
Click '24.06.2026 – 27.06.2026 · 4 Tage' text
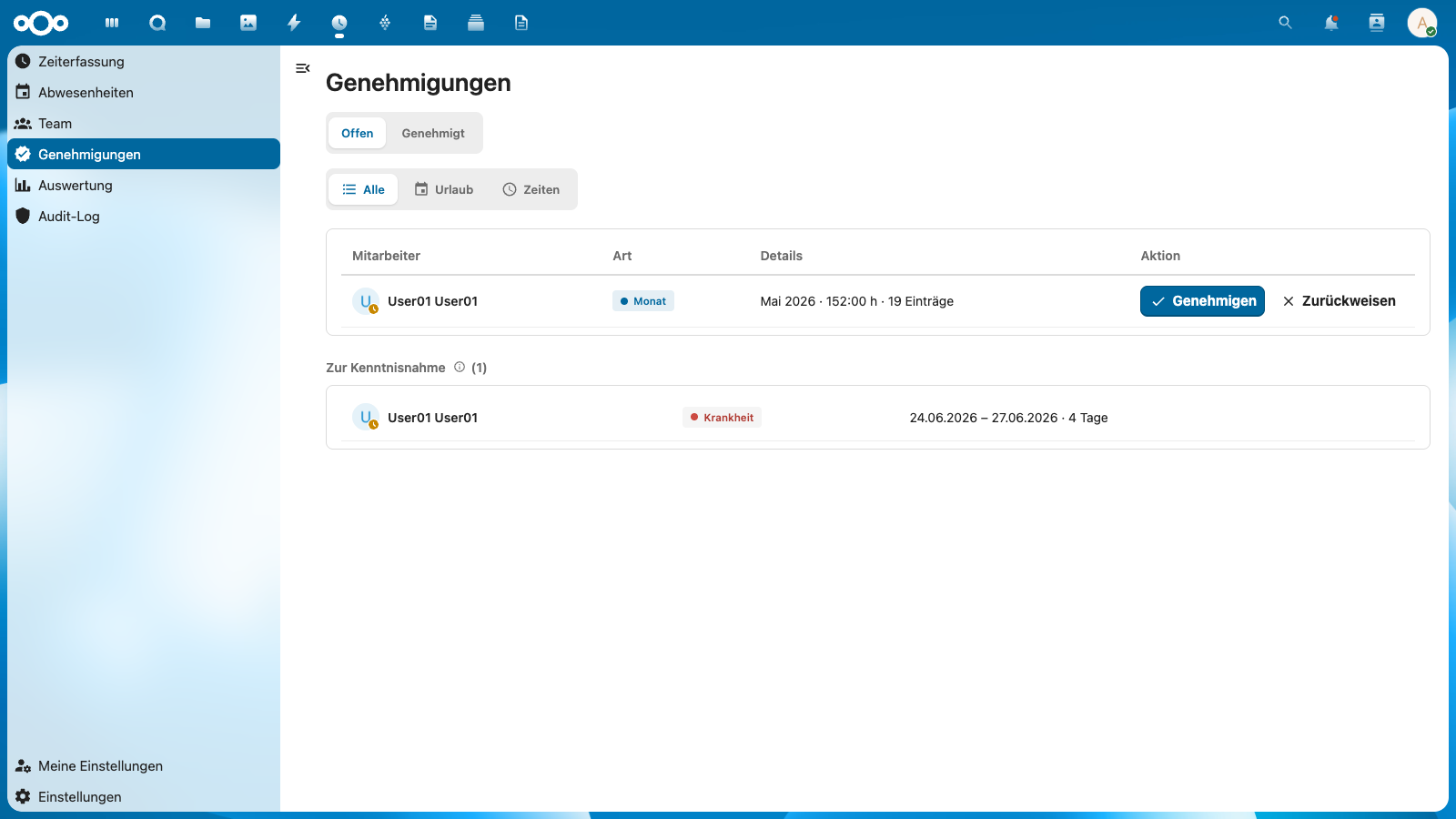(x=1009, y=418)
